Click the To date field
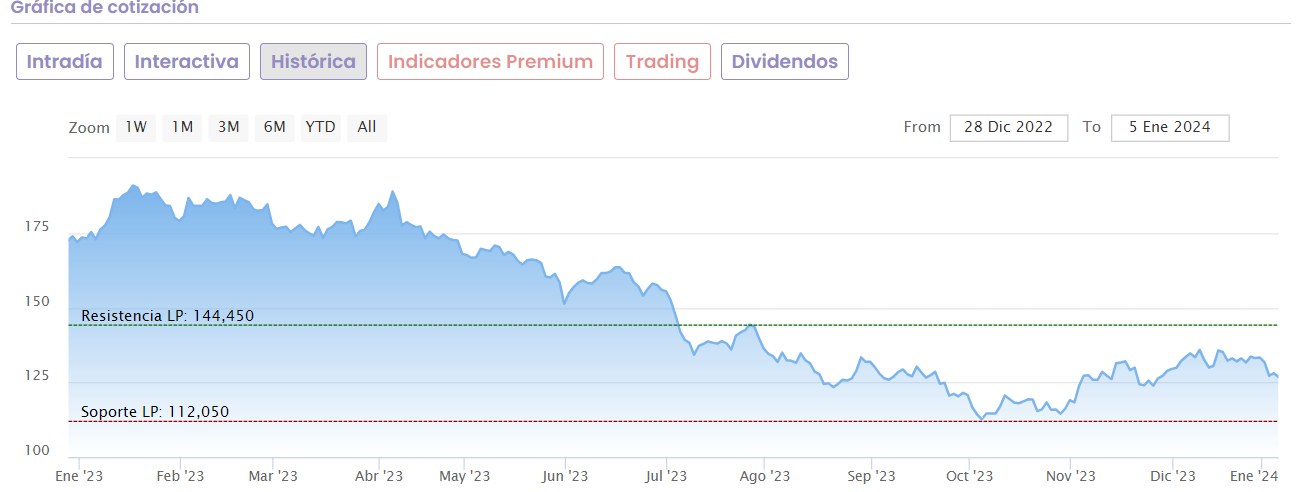Screen dimensions: 1304x492 coord(1169,127)
